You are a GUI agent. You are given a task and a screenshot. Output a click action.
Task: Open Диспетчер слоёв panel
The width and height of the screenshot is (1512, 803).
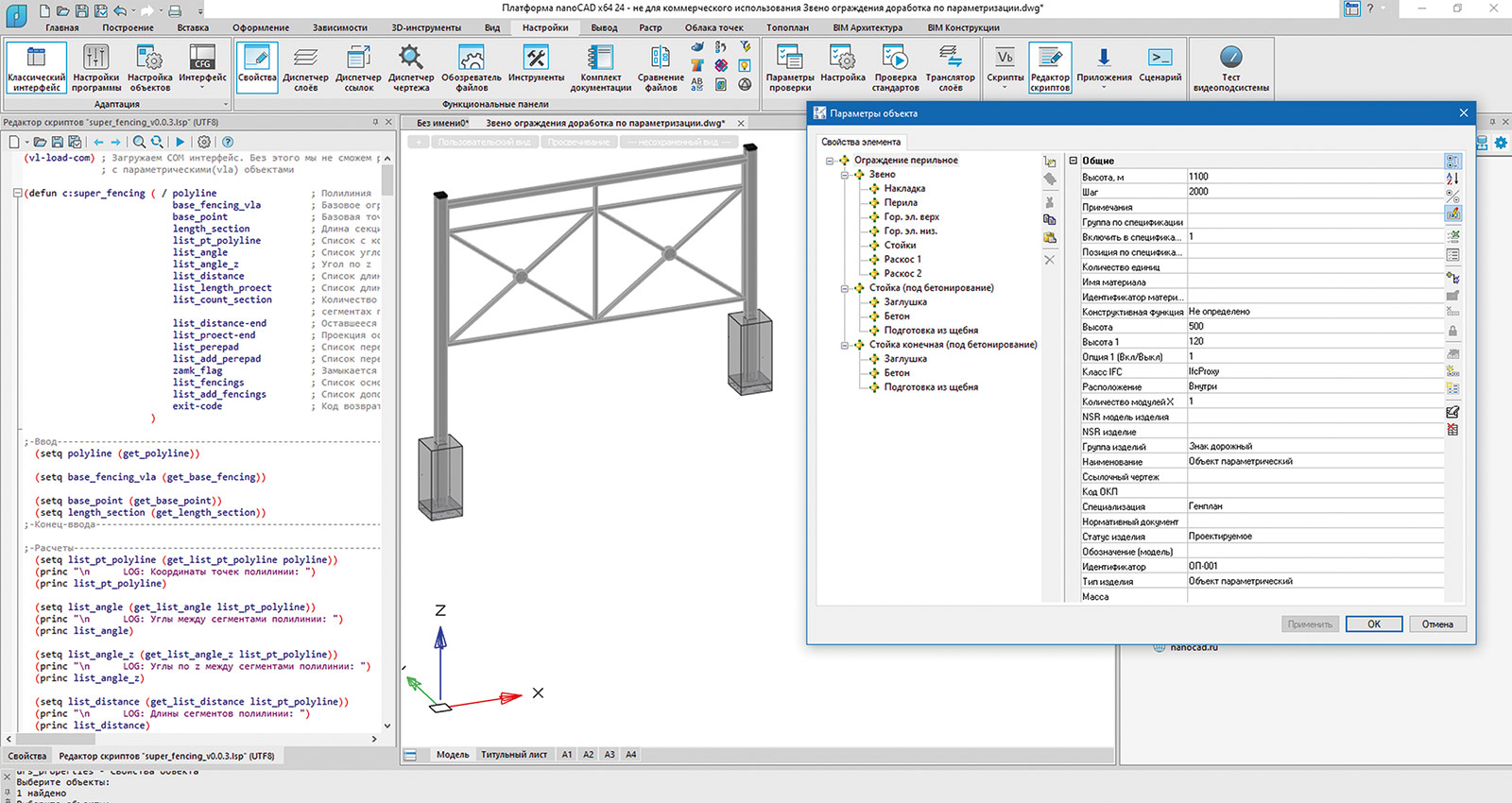coord(305,67)
